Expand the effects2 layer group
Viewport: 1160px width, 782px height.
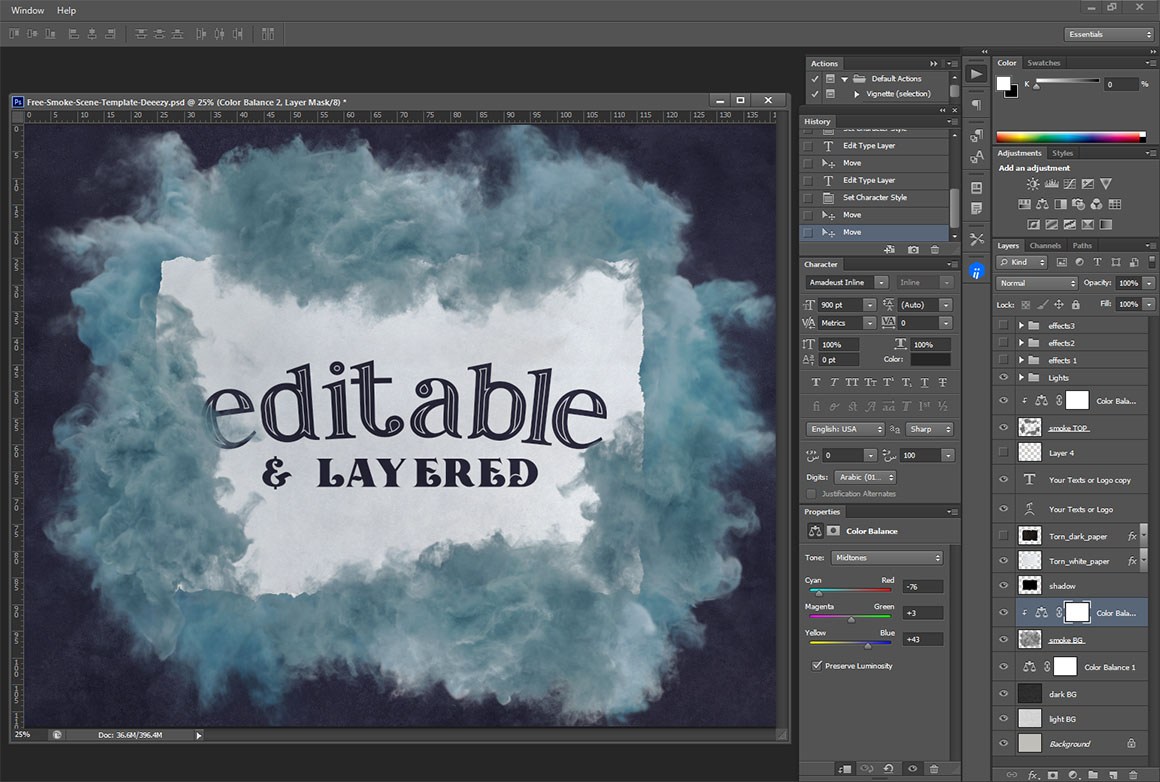1022,343
